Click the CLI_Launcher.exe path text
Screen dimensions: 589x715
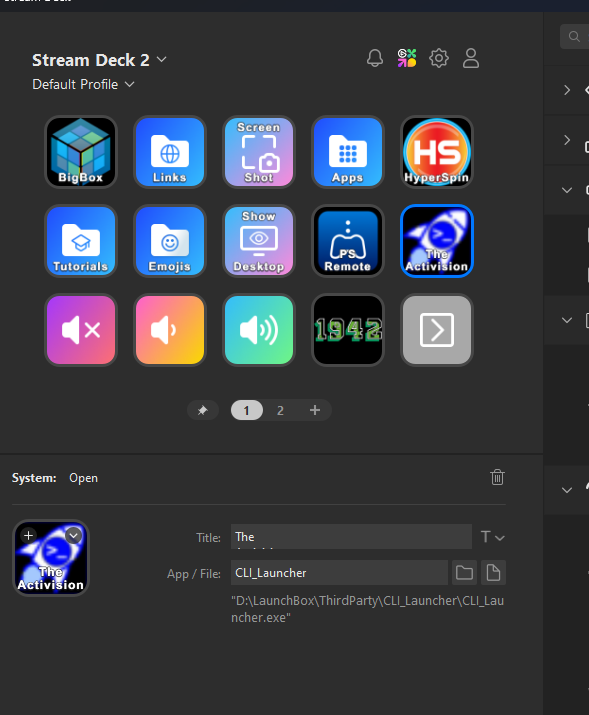[x=367, y=609]
